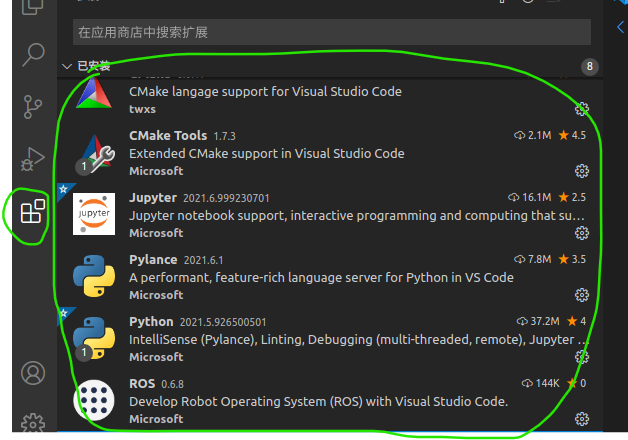Open manage gear for Pylance extension
The width and height of the screenshot is (628, 440).
[582, 295]
